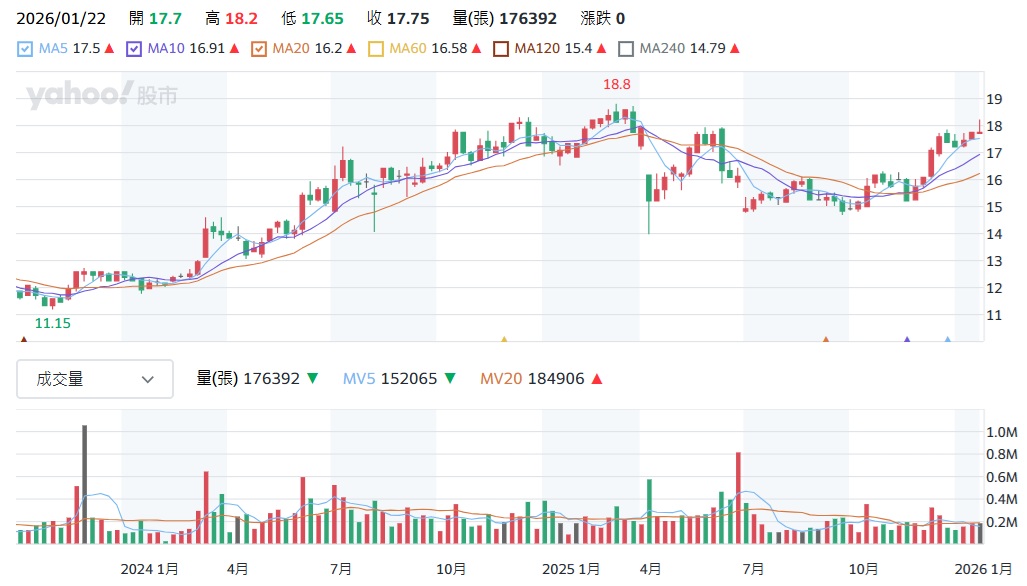Click the red up-arrow beside MV20 184906
The height and width of the screenshot is (586, 1027).
click(596, 378)
